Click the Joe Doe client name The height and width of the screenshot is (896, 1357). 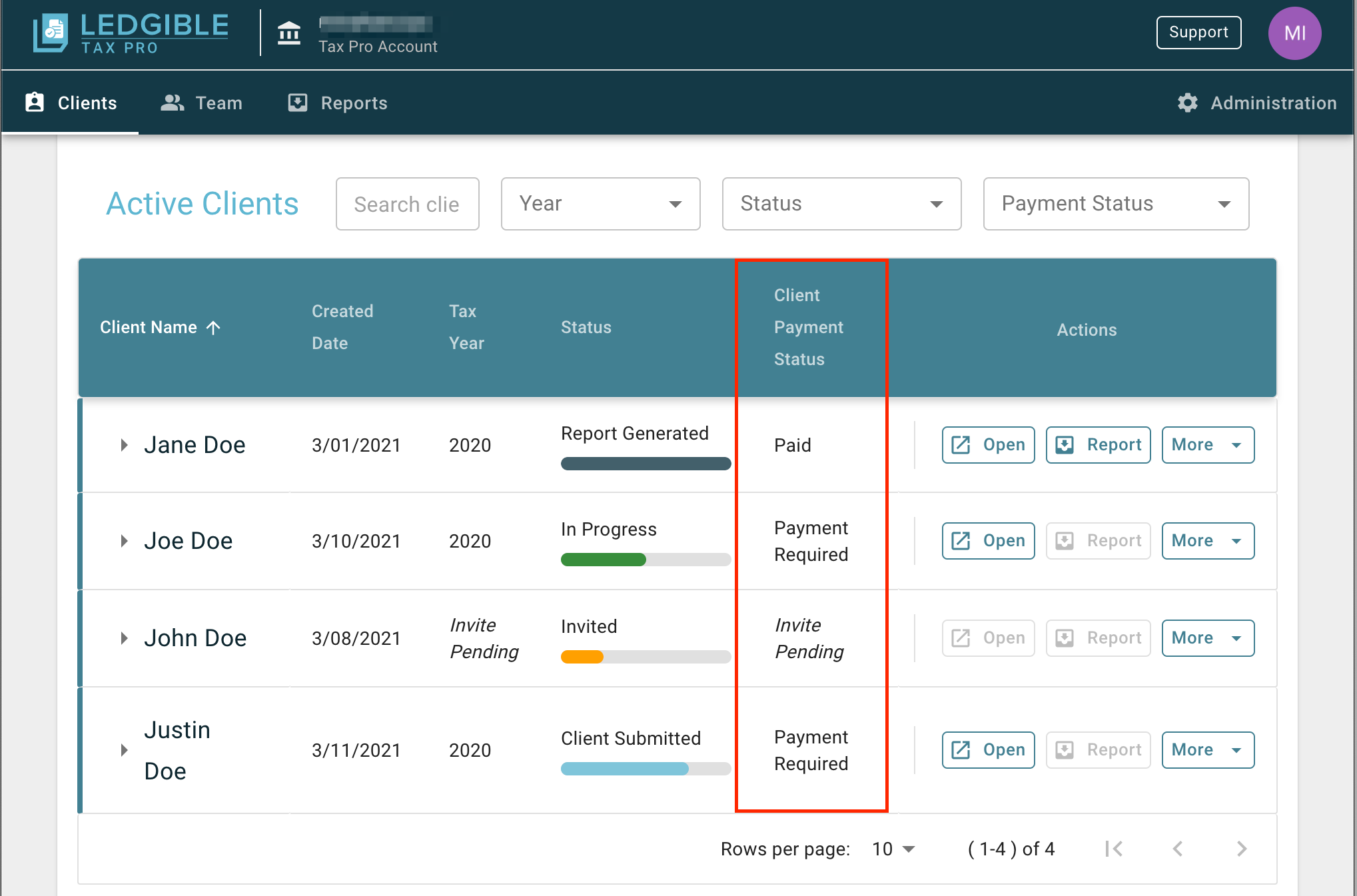pos(188,541)
